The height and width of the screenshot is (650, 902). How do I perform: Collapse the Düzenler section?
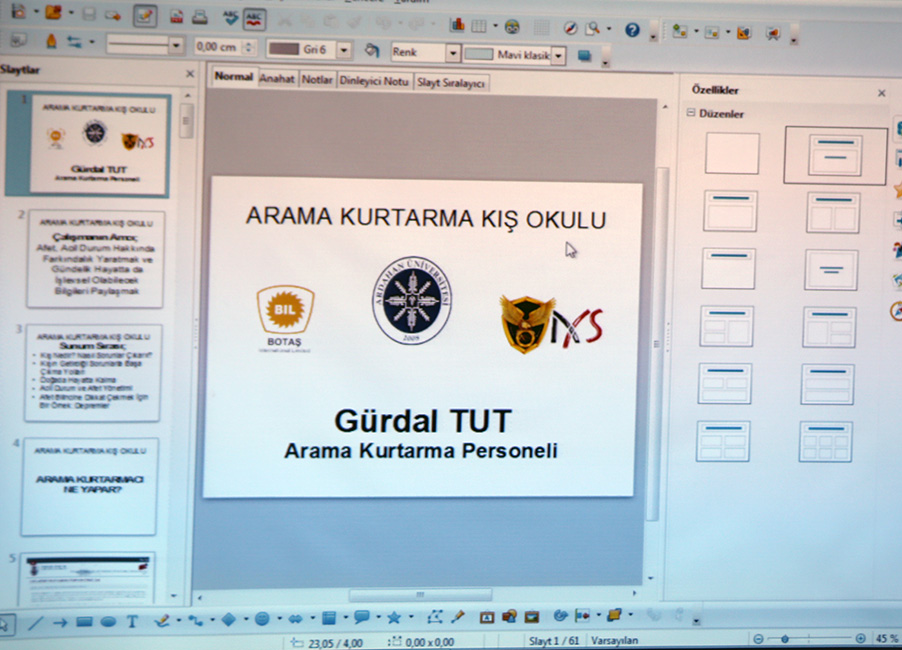[690, 113]
